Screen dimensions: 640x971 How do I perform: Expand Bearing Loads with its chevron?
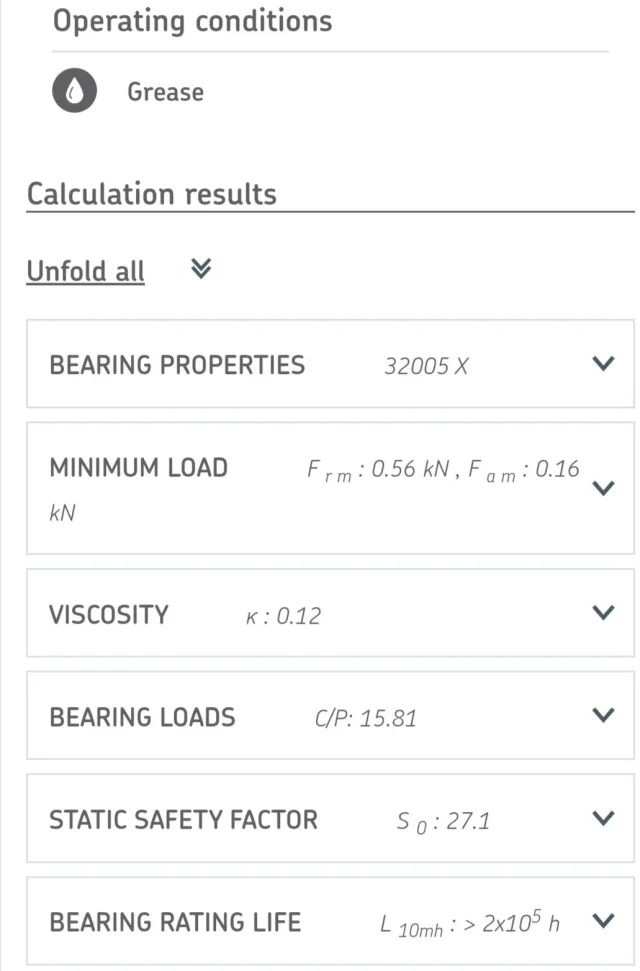[603, 715]
